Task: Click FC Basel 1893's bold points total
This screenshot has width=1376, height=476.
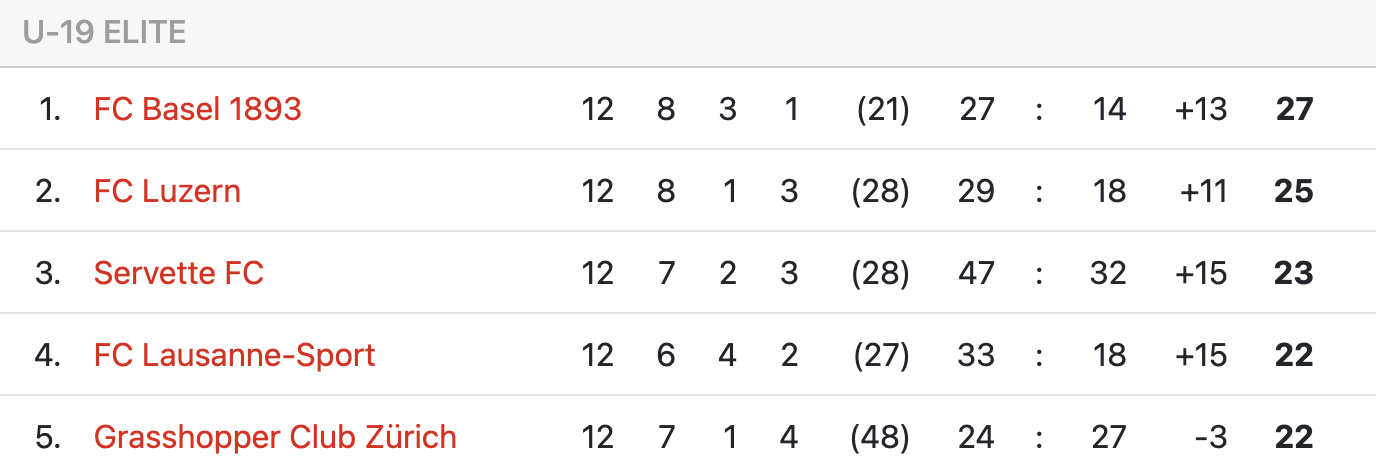Action: coord(1293,109)
